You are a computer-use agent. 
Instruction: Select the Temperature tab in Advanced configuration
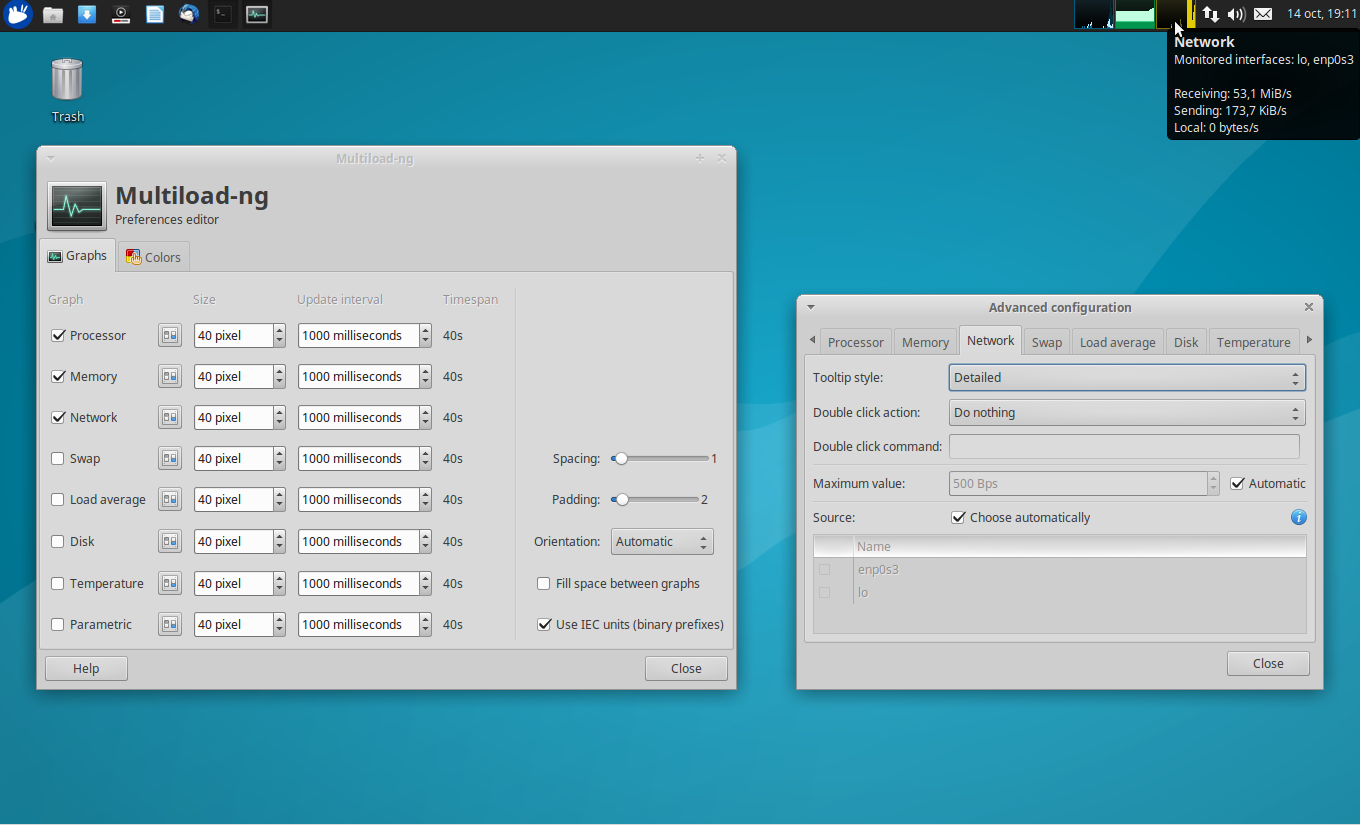[1253, 341]
